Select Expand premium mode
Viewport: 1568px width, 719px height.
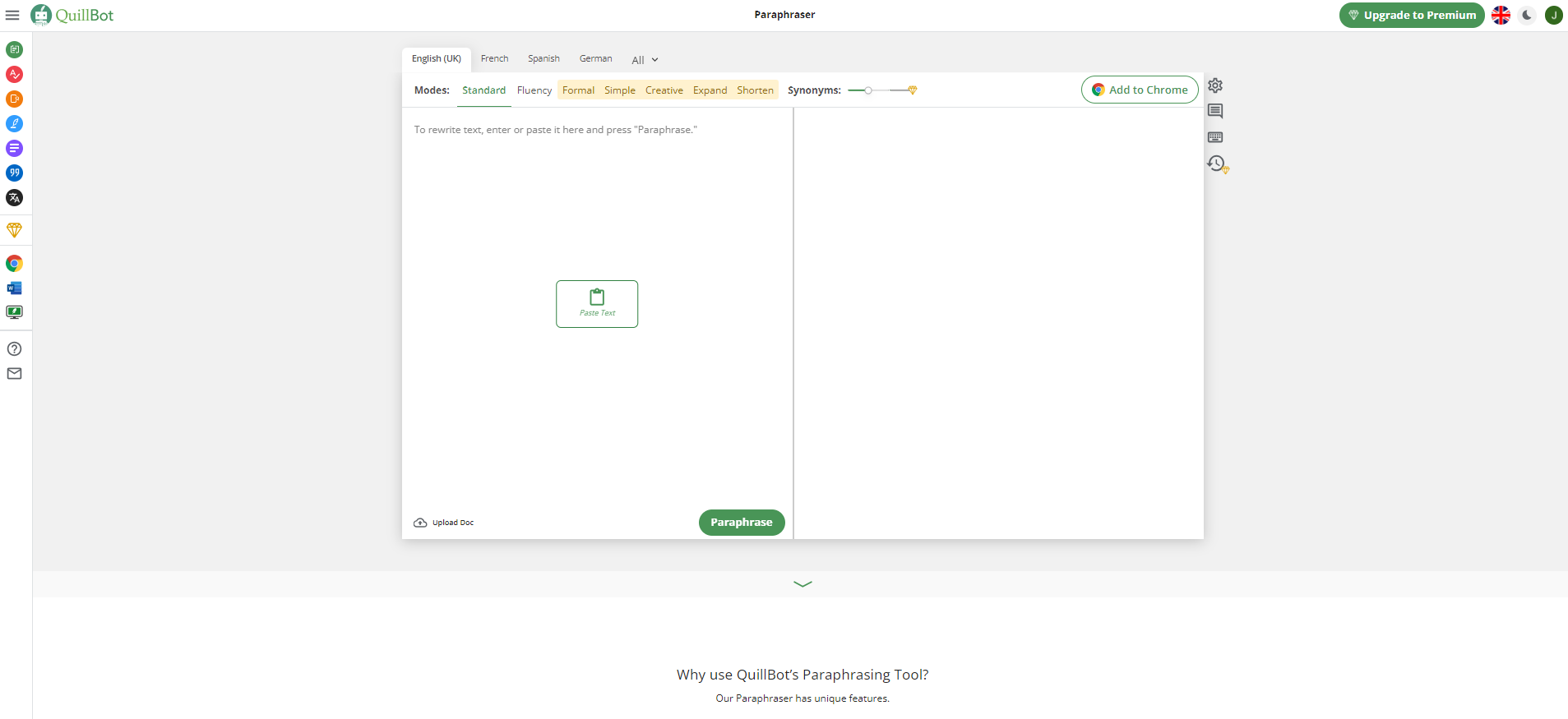coord(710,90)
